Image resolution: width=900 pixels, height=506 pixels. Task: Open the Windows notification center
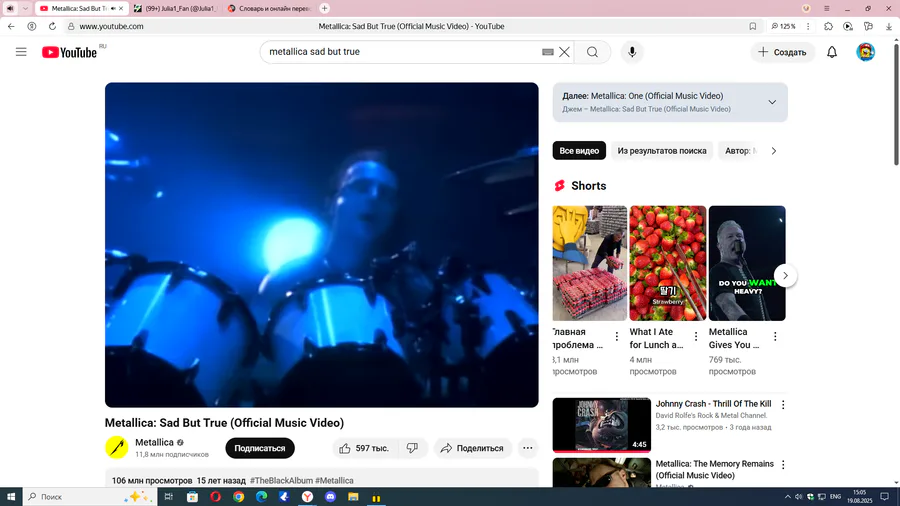[885, 497]
